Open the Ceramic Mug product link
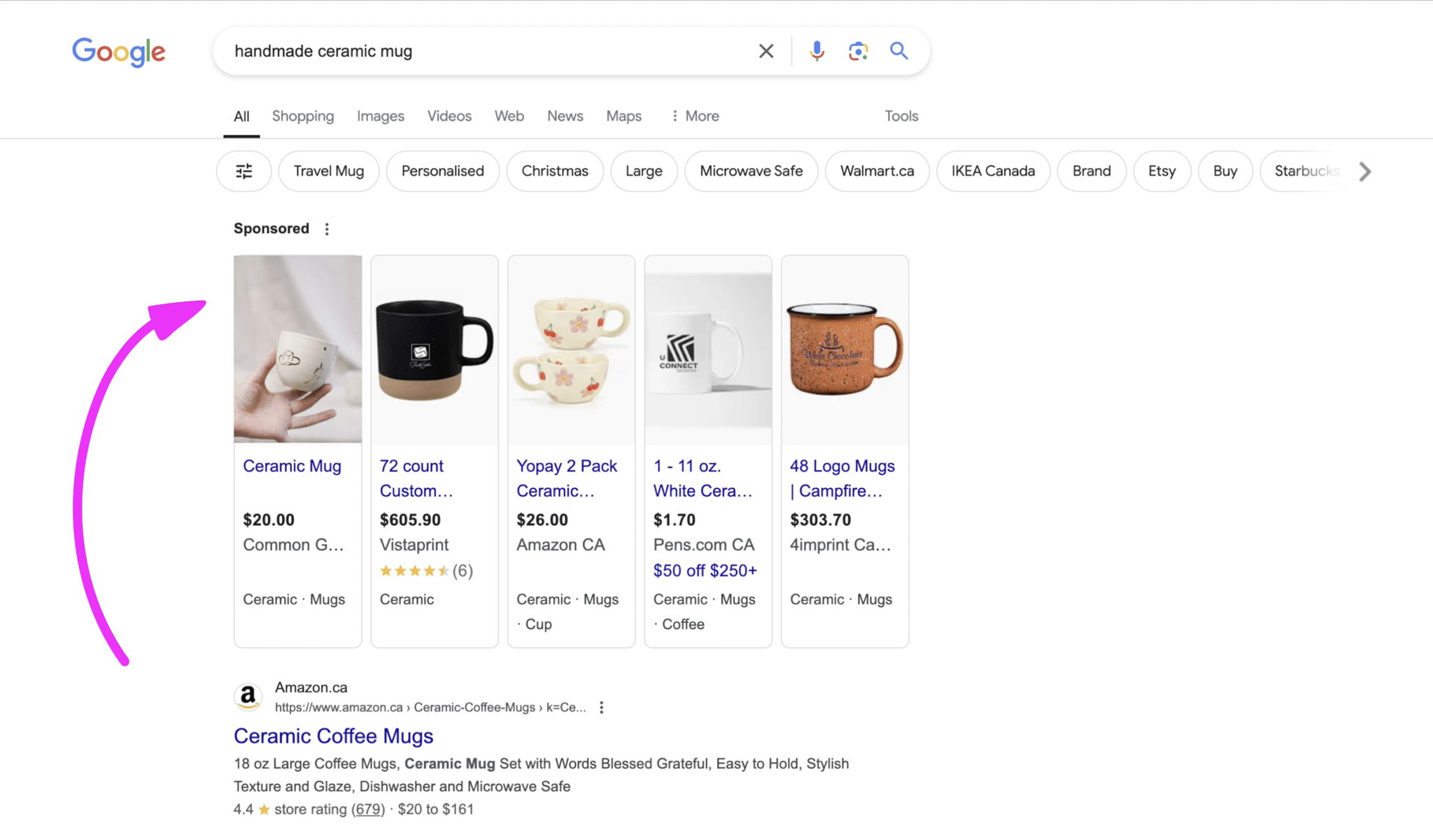1433x840 pixels. pyautogui.click(x=292, y=467)
